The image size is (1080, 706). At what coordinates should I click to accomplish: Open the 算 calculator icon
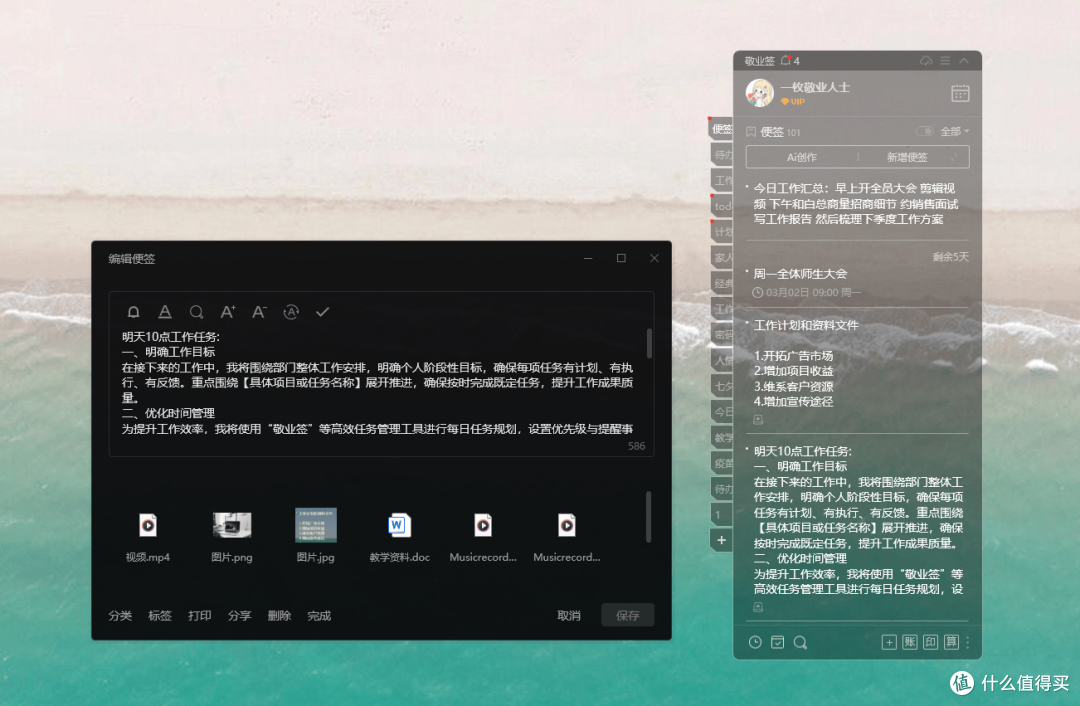951,642
